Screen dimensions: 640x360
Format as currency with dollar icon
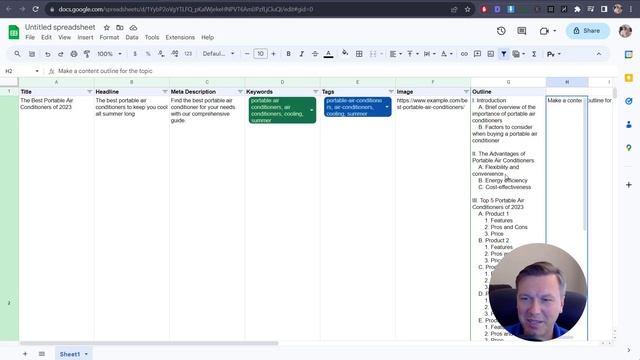(x=135, y=54)
